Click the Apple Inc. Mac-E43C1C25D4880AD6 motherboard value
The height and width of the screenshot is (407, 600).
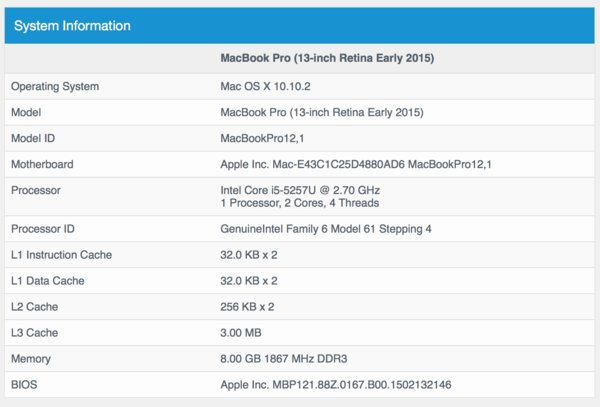pyautogui.click(x=356, y=164)
